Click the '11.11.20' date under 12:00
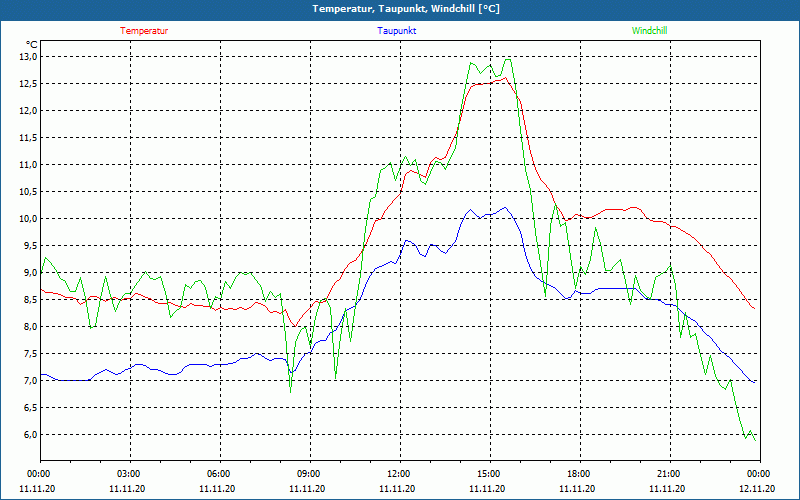 point(397,489)
